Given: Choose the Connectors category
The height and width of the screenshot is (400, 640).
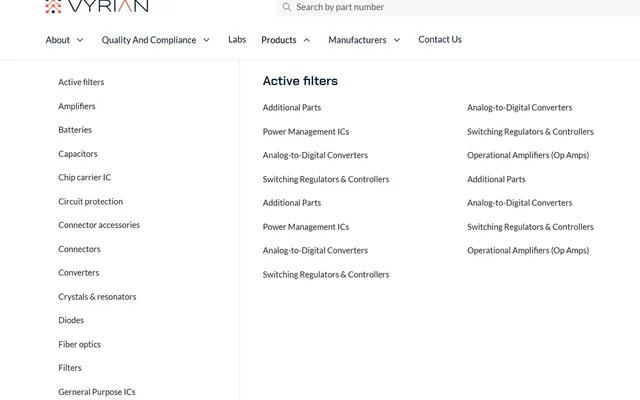Looking at the screenshot, I should coord(79,249).
